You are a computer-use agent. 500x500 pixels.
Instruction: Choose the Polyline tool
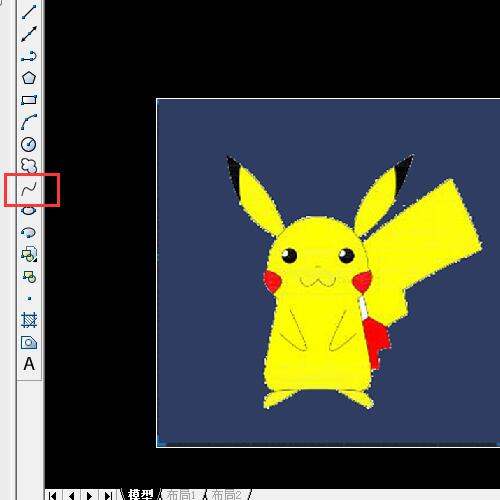[29, 56]
